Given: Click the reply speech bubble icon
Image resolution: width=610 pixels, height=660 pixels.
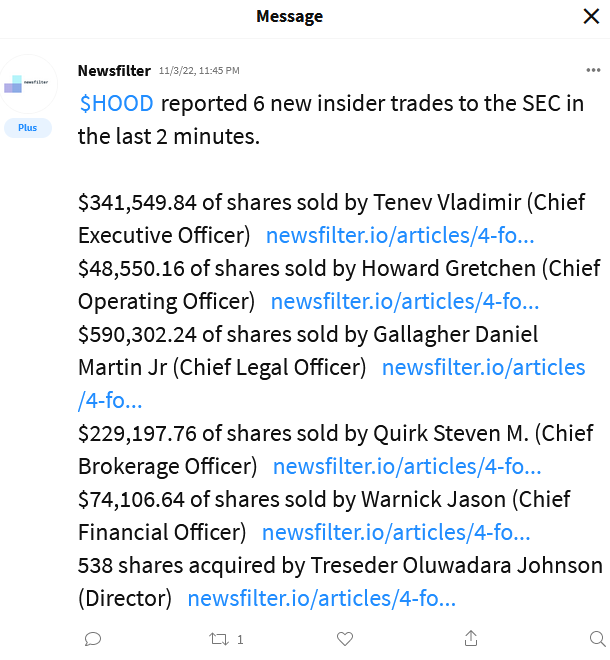Looking at the screenshot, I should pyautogui.click(x=92, y=638).
